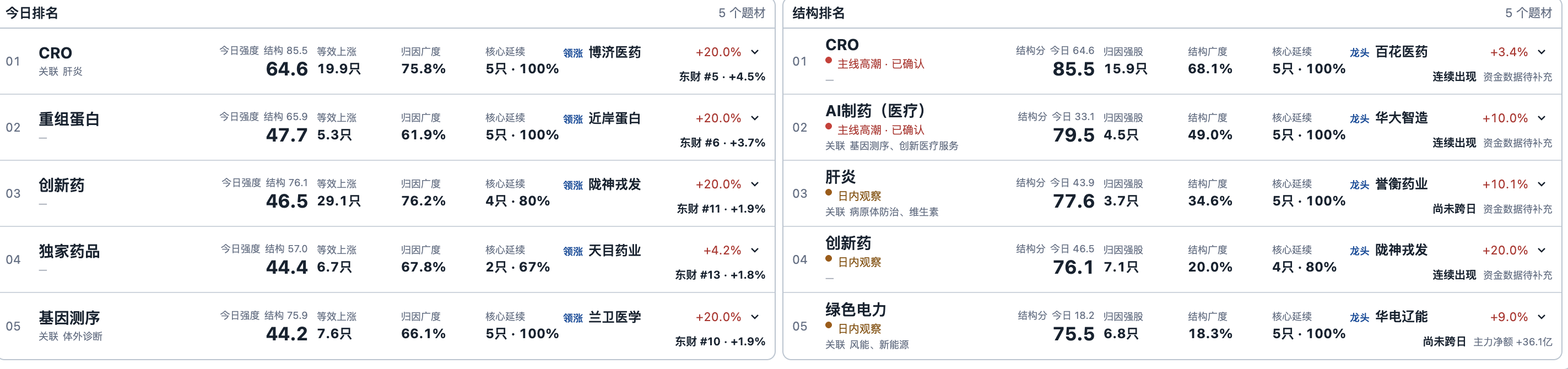
Task: Open leading stock 近岸蛋白
Action: [x=615, y=118]
